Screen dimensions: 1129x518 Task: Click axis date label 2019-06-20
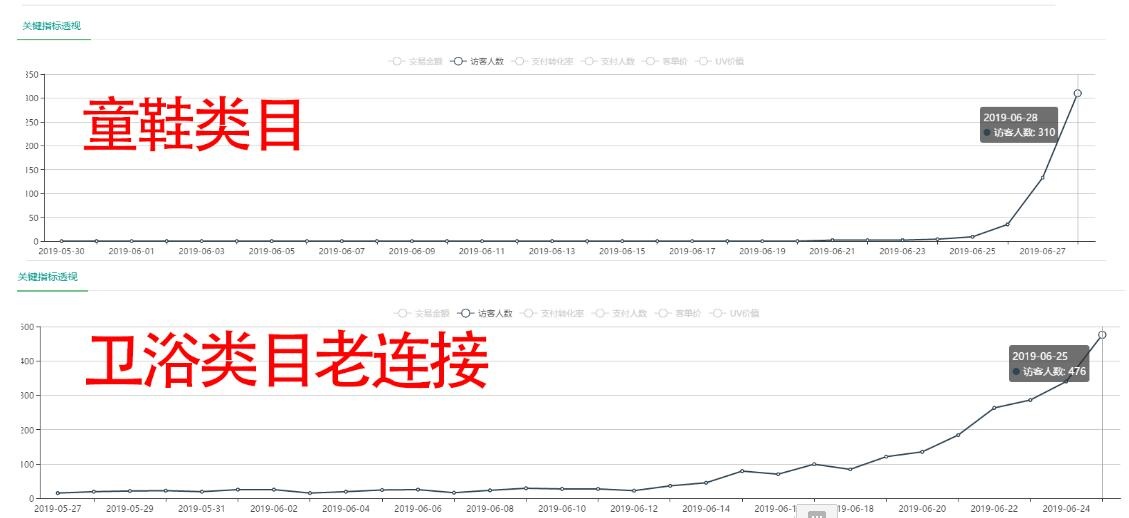click(x=922, y=508)
